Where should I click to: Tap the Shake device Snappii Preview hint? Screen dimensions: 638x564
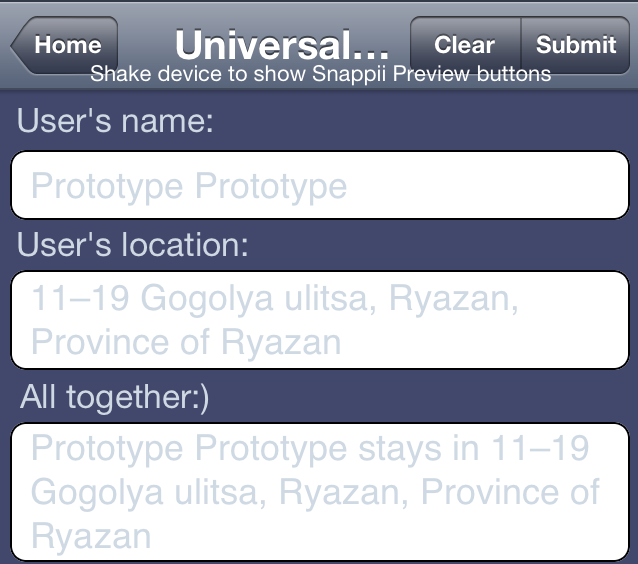[x=321, y=74]
